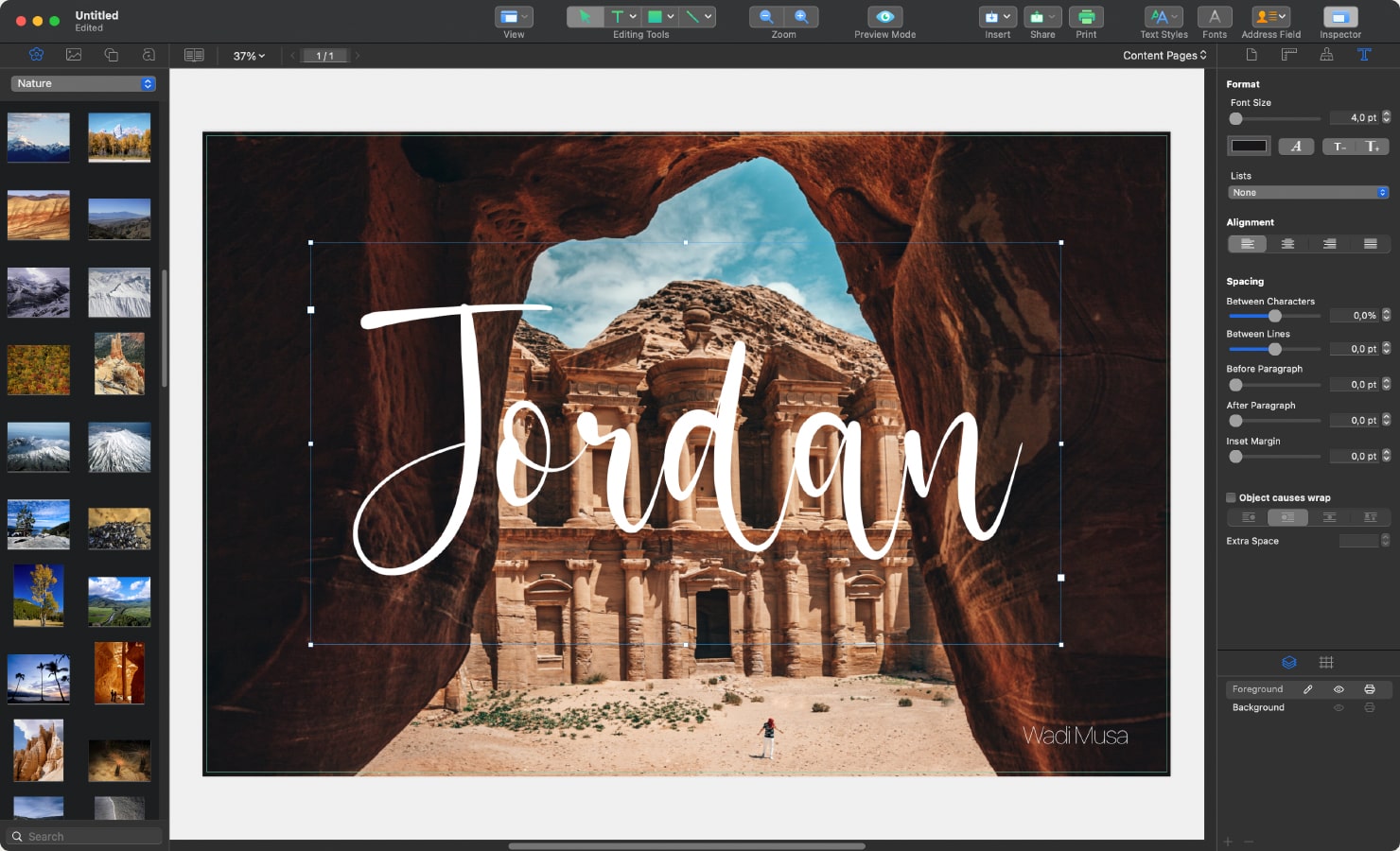This screenshot has width=1400, height=851.
Task: Open the Content Pages selector
Action: [x=1164, y=55]
